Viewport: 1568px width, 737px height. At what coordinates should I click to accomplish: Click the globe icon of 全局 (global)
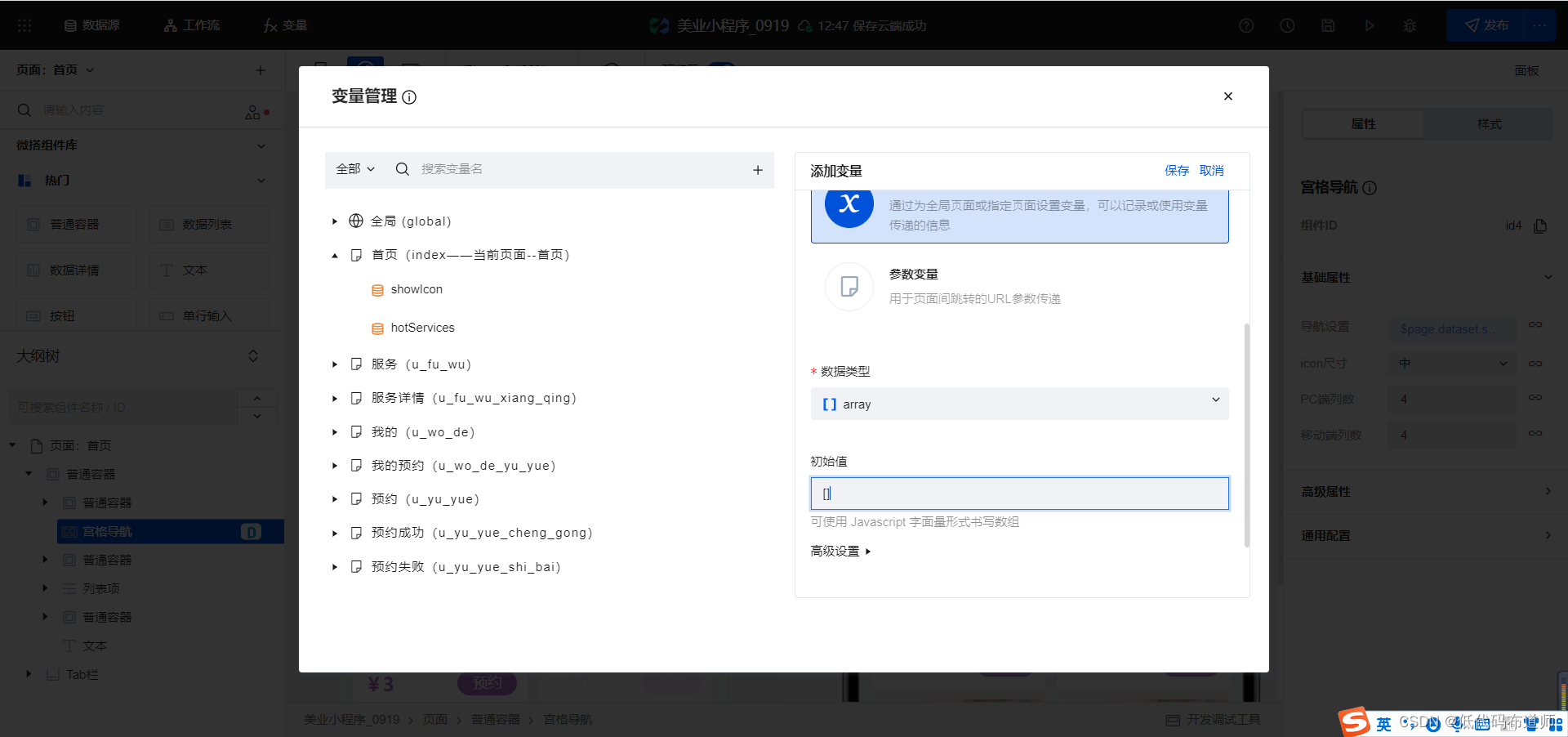pyautogui.click(x=356, y=221)
